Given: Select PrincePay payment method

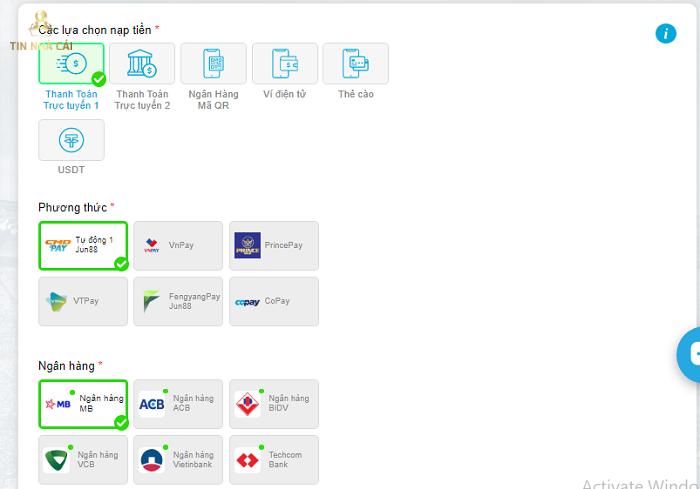Looking at the screenshot, I should (x=273, y=246).
